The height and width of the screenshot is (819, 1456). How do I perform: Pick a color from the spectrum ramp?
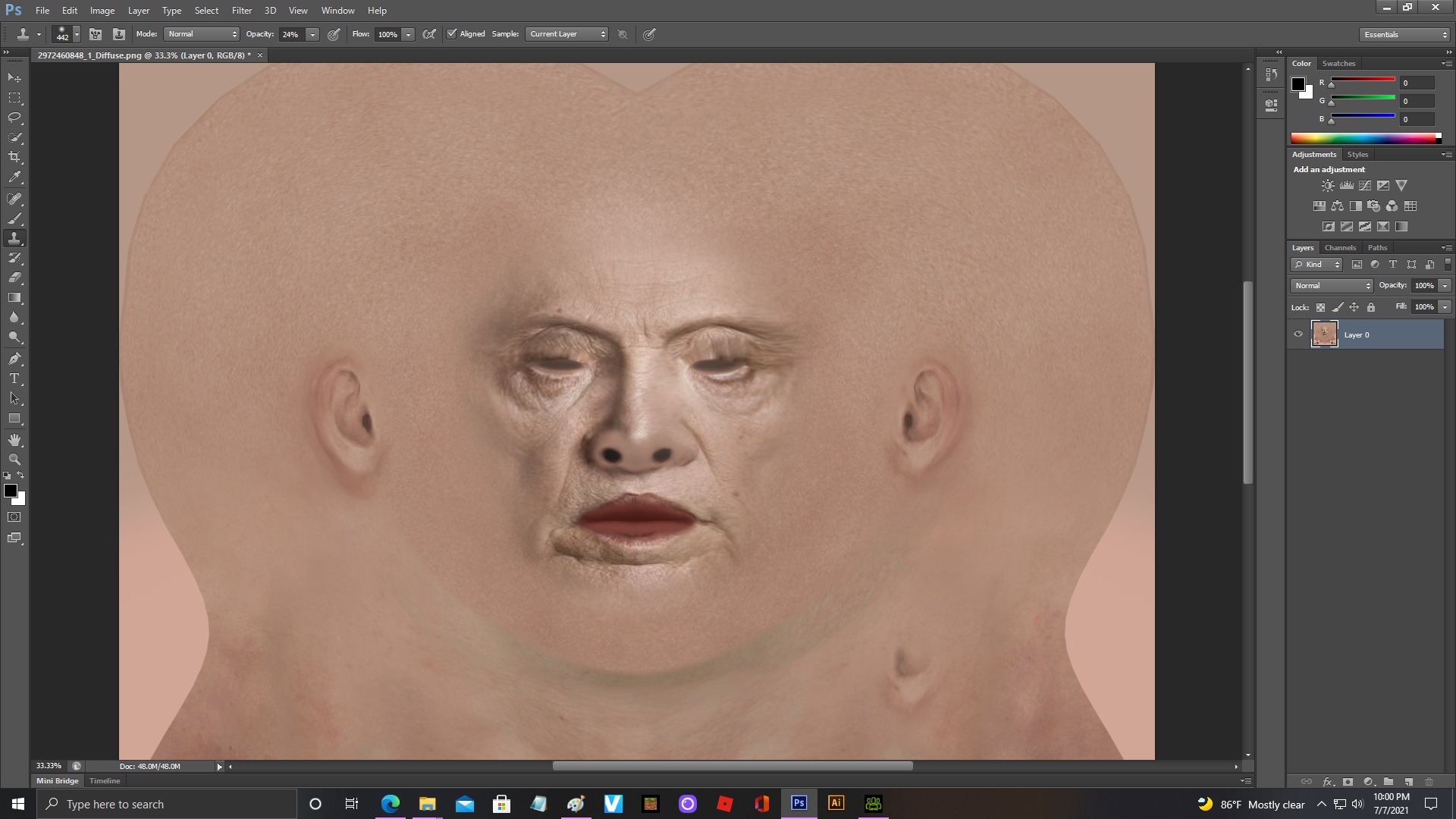pyautogui.click(x=1366, y=138)
